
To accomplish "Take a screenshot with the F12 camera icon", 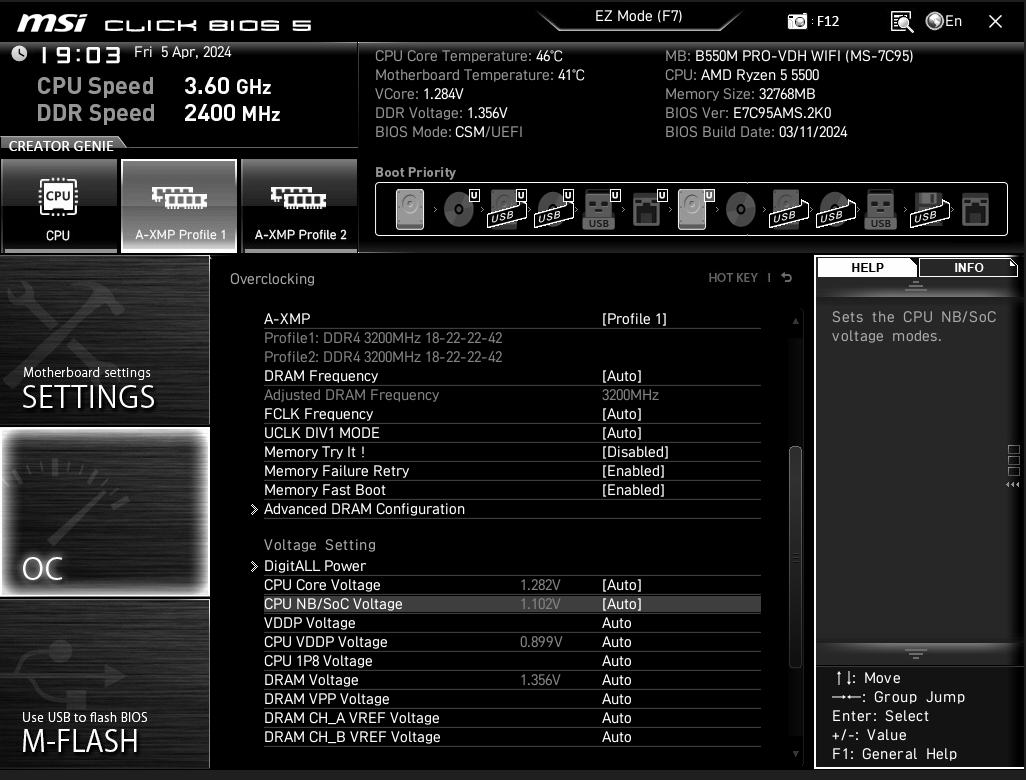I will pos(797,22).
